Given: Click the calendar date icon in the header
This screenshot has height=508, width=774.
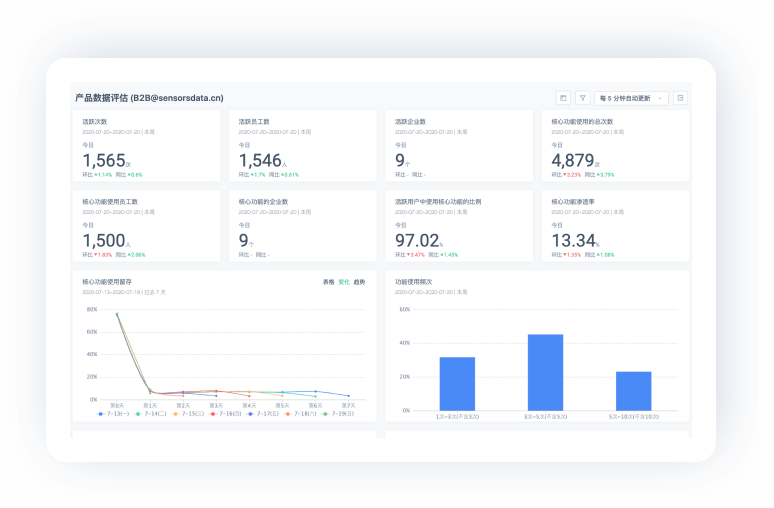Looking at the screenshot, I should (x=563, y=98).
